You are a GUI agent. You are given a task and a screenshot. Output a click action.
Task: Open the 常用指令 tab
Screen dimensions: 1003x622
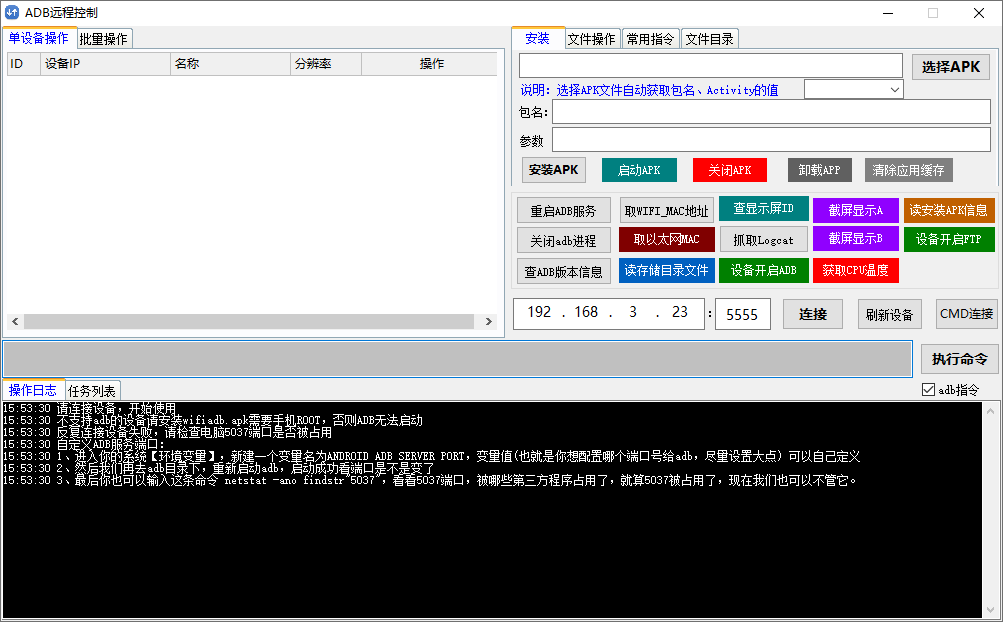pyautogui.click(x=651, y=39)
